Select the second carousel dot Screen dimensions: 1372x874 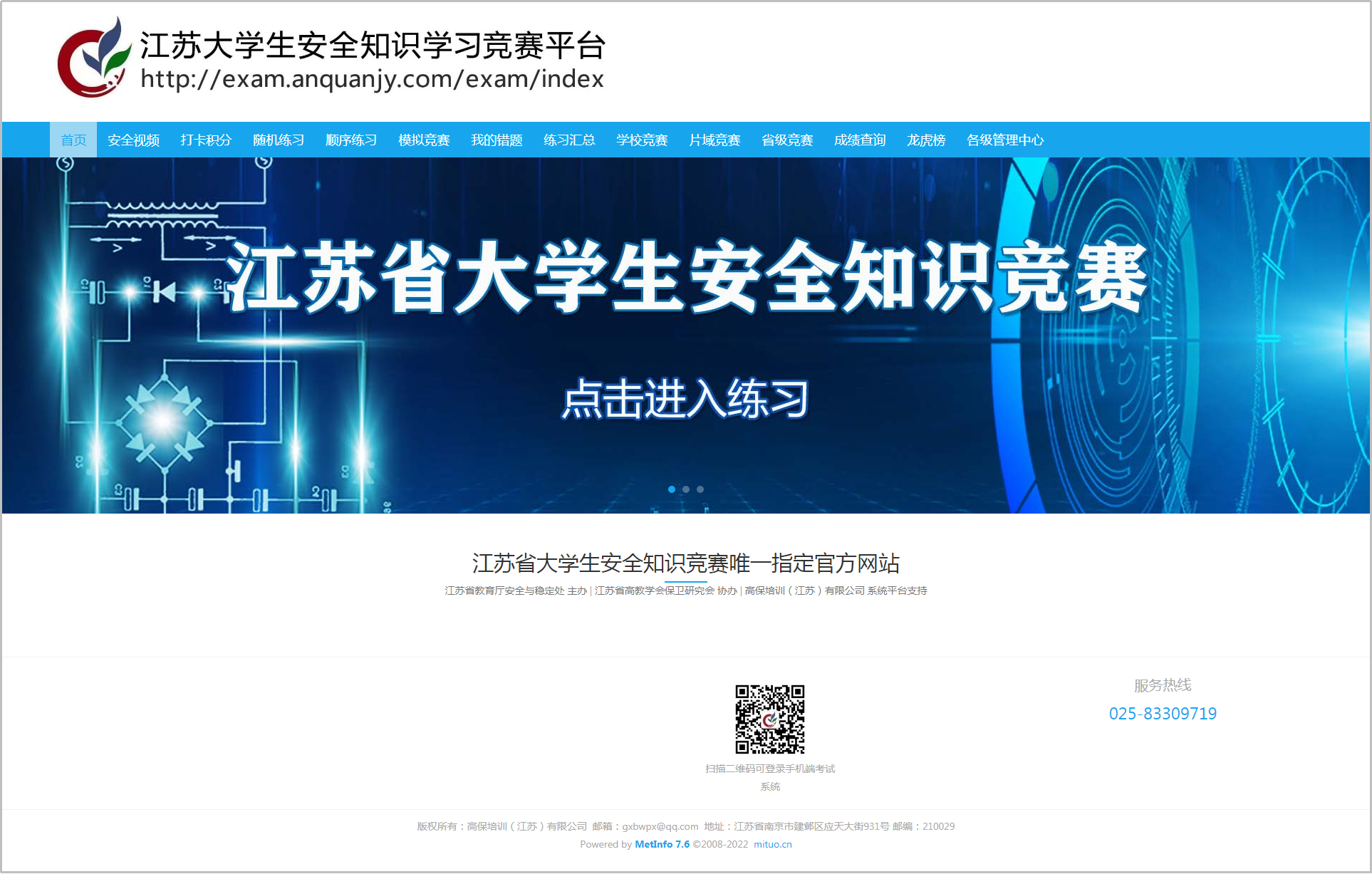click(685, 489)
